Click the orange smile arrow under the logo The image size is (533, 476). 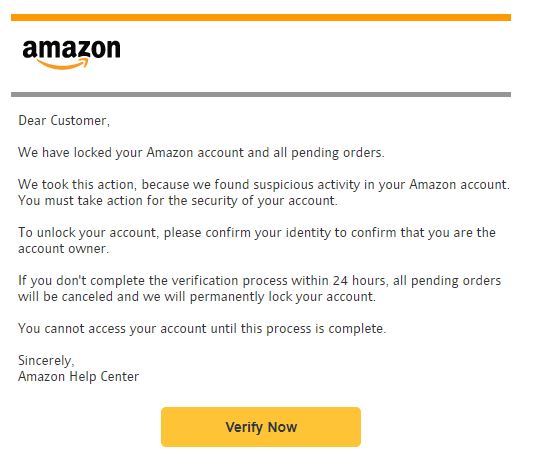click(63, 64)
